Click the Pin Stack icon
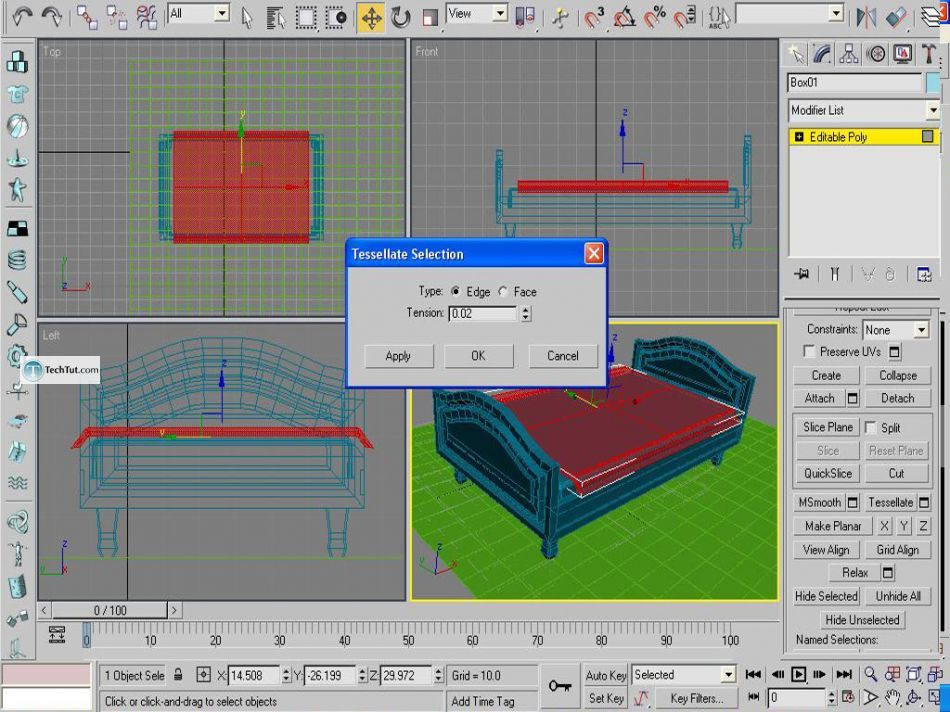 pos(802,274)
